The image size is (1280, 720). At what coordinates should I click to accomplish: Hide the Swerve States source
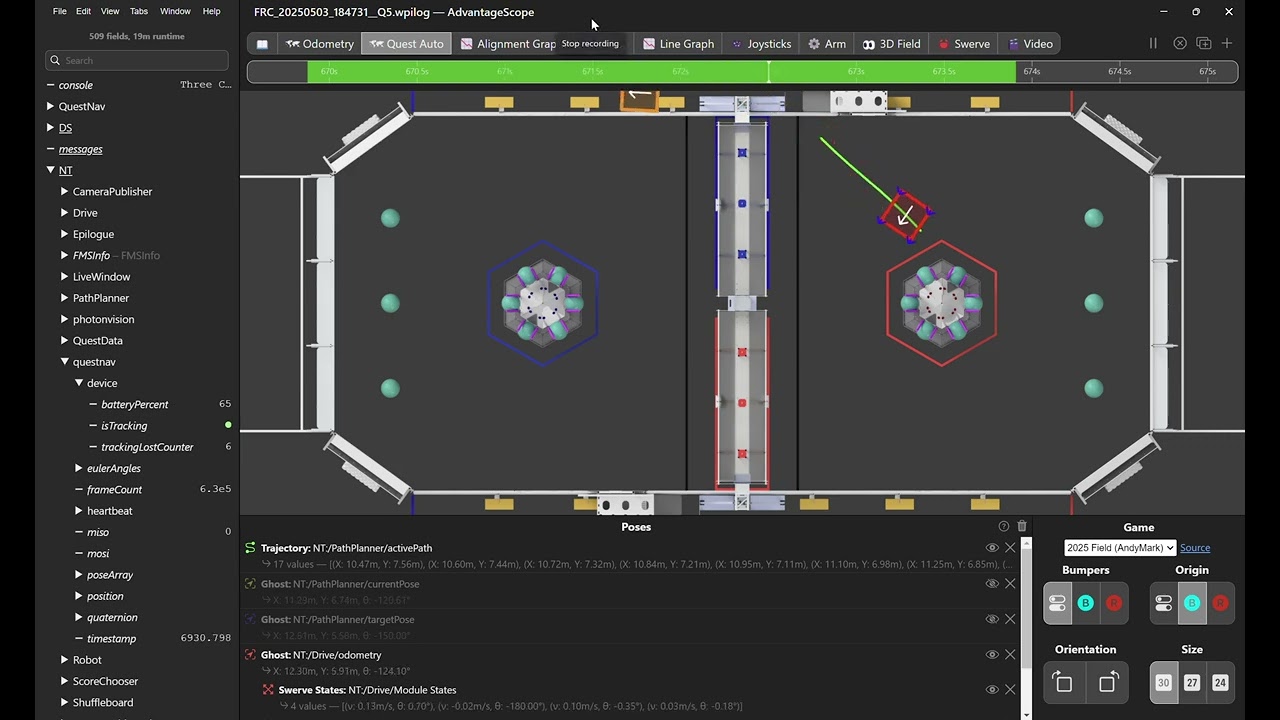[x=992, y=690]
